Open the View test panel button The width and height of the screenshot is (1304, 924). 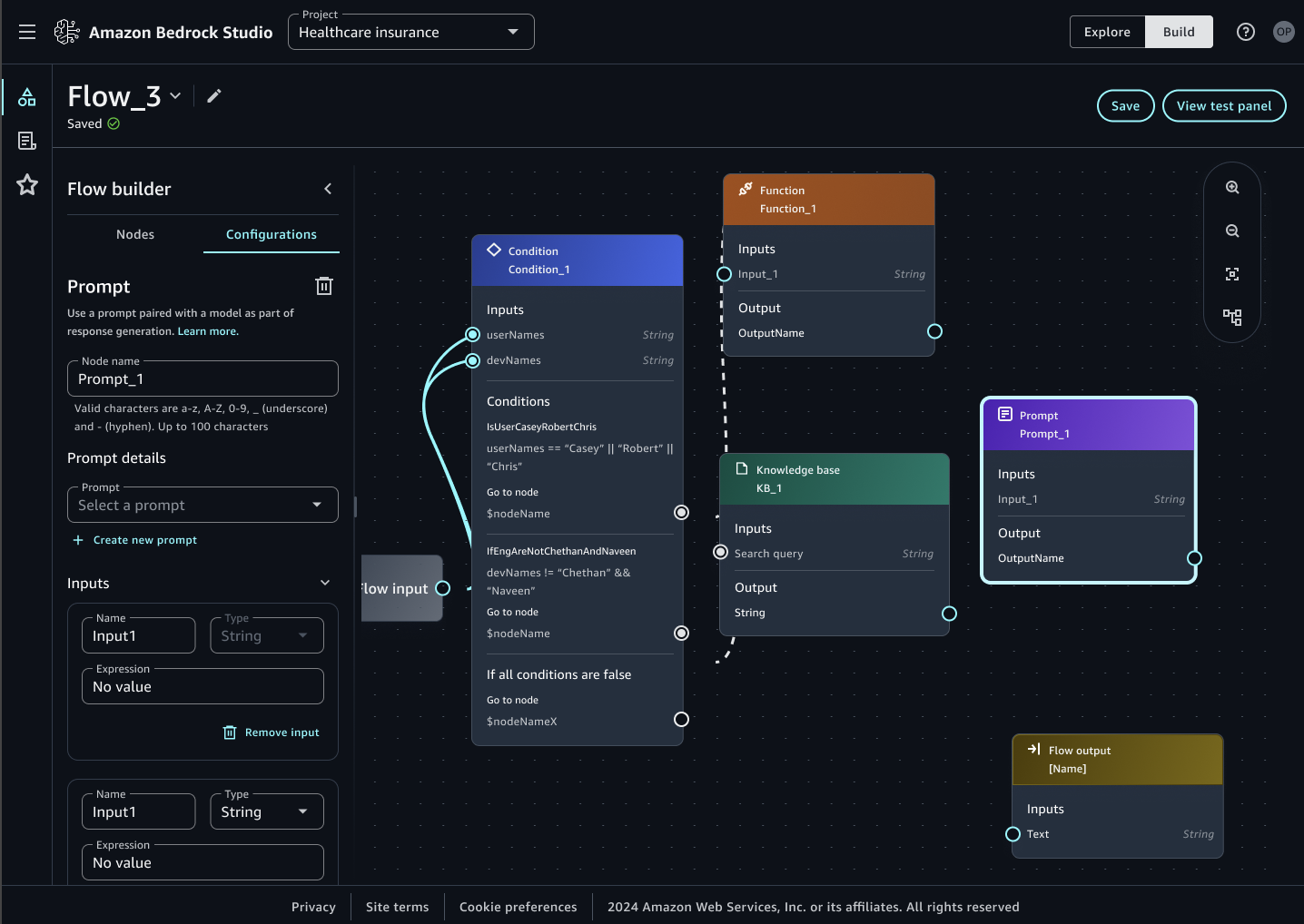(1223, 106)
